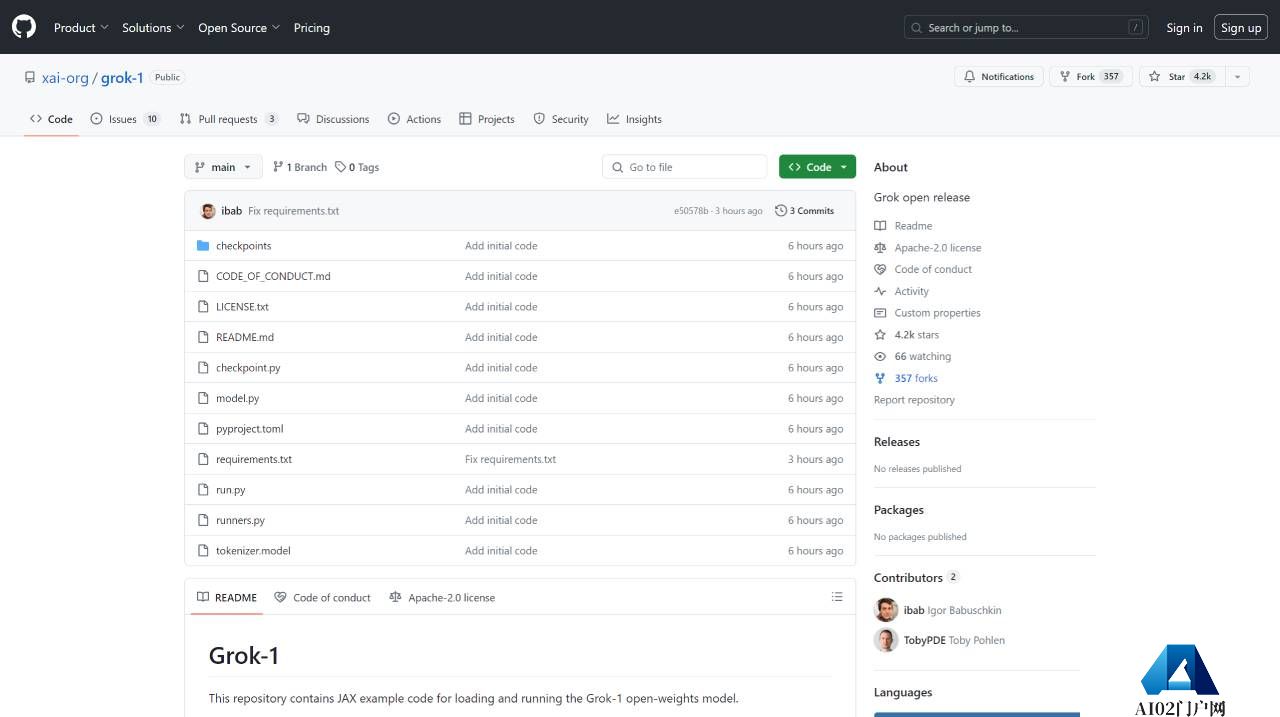Click the Sign in link
Viewport: 1280px width, 717px height.
coord(1184,28)
